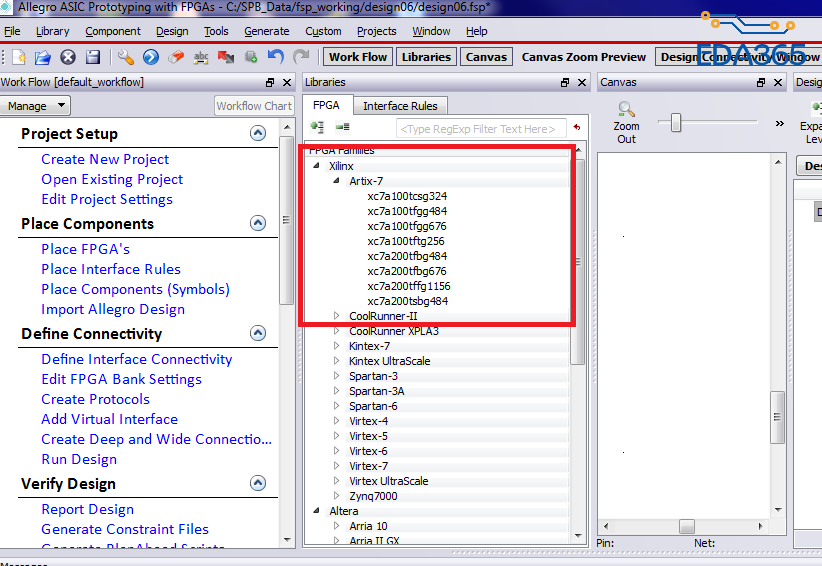Open the Component menu
Screen dimensions: 822x566
pos(113,31)
